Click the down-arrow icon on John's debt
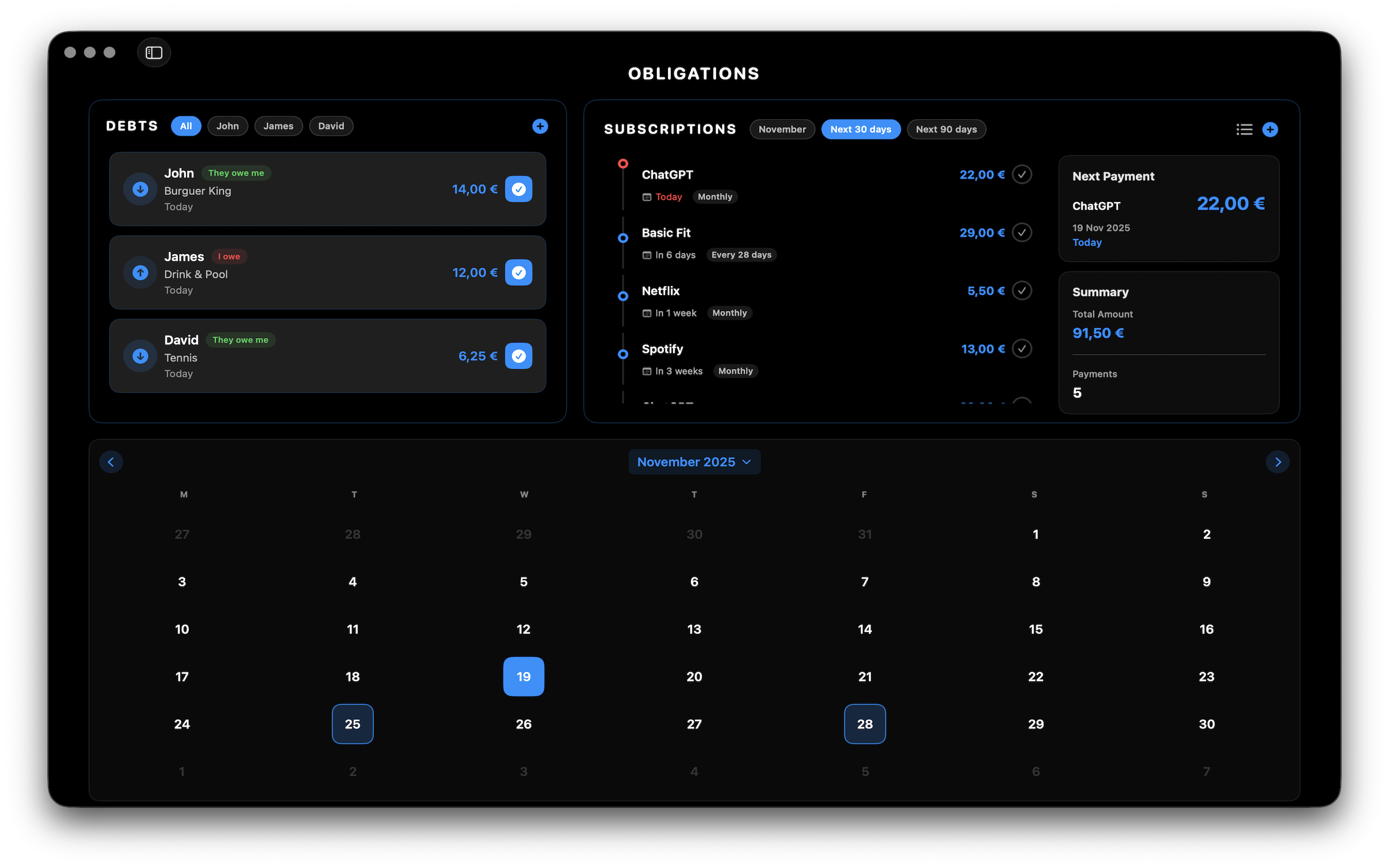Image resolution: width=1389 pixels, height=868 pixels. coord(139,189)
